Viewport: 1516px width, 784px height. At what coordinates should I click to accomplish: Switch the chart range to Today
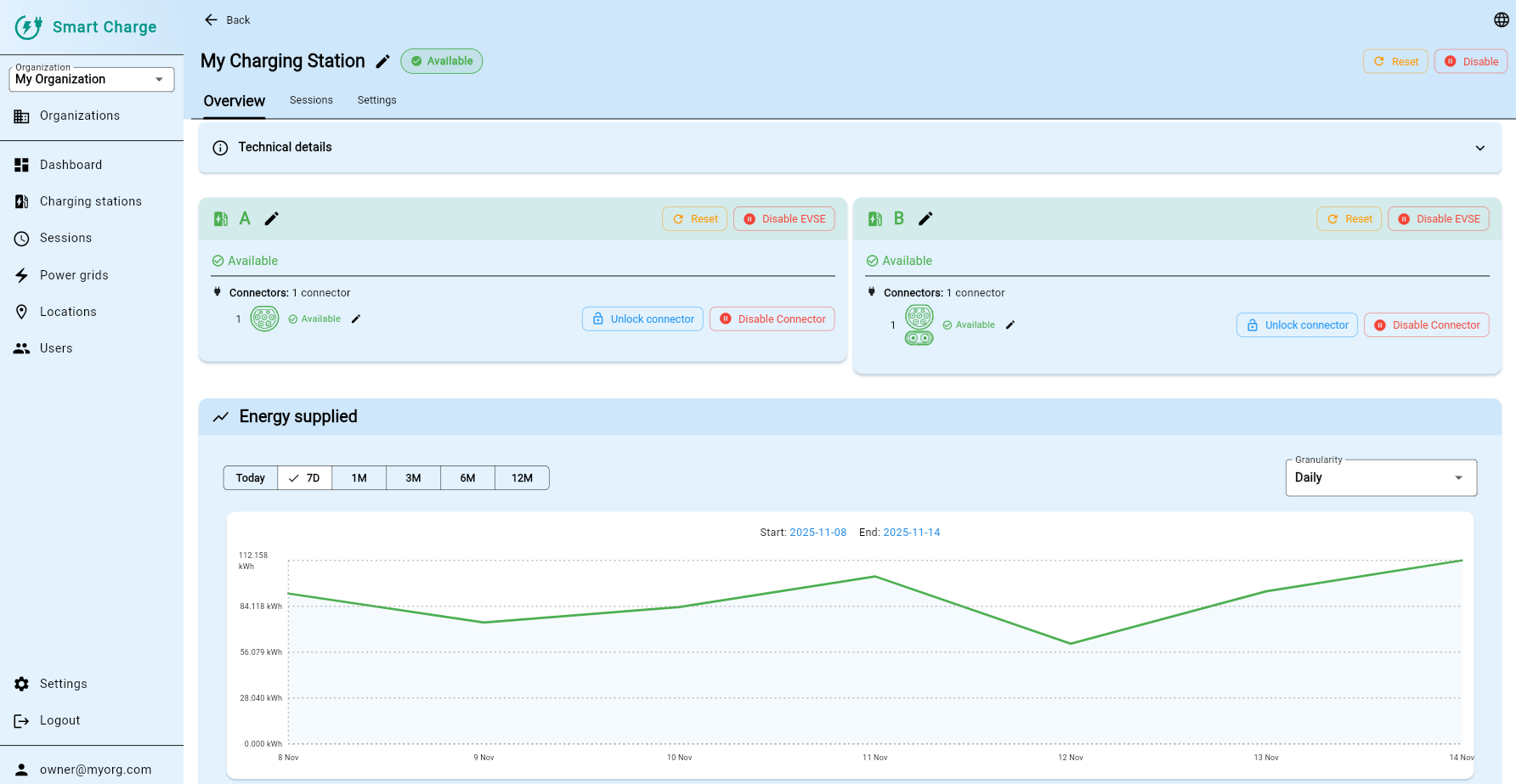(250, 478)
